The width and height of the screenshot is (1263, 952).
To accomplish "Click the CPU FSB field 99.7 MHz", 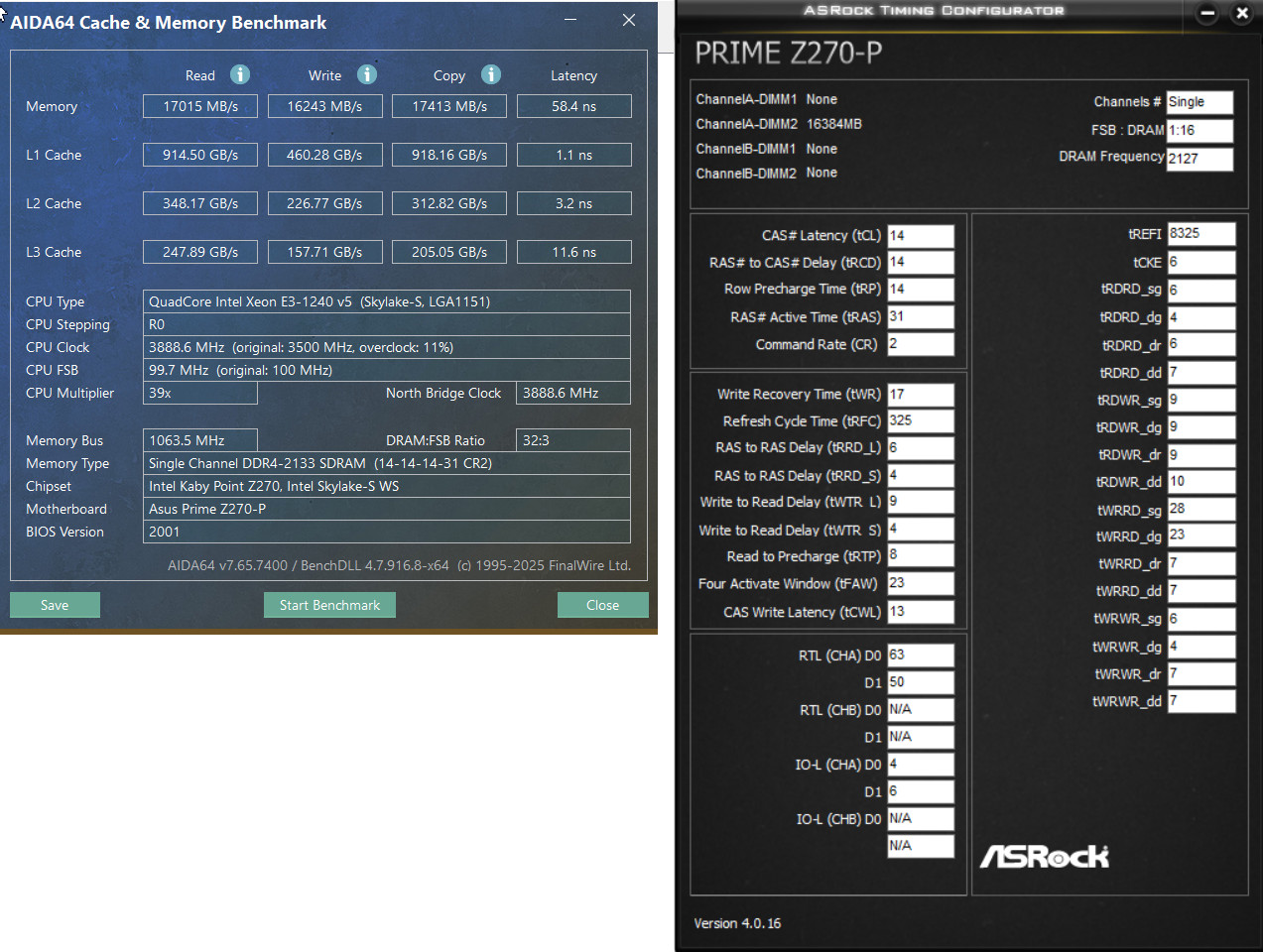I will 387,370.
